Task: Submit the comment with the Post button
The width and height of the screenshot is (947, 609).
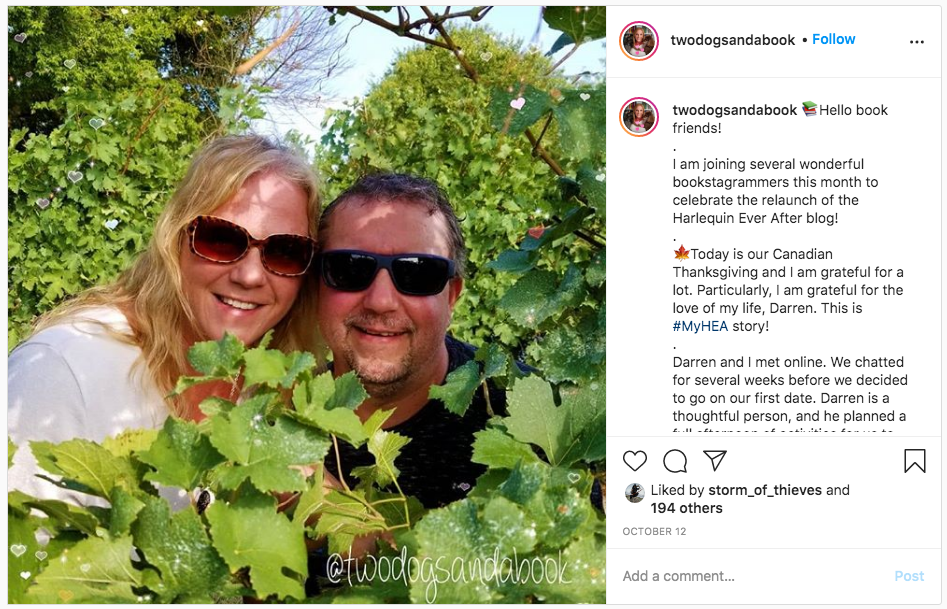Action: pos(909,576)
